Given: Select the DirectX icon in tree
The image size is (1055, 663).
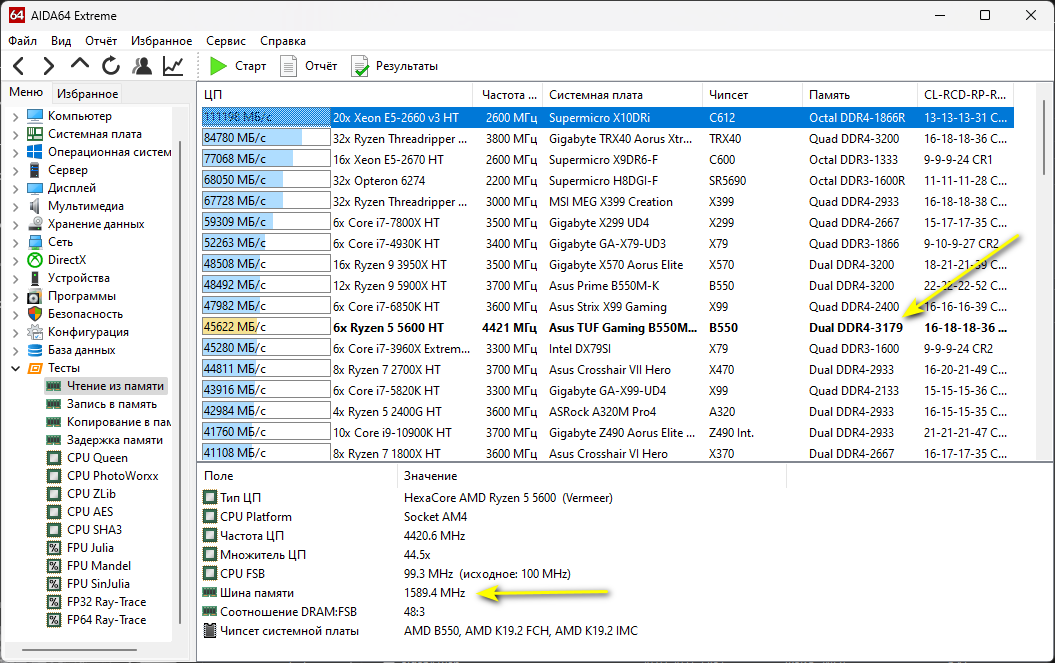Looking at the screenshot, I should coord(35,260).
